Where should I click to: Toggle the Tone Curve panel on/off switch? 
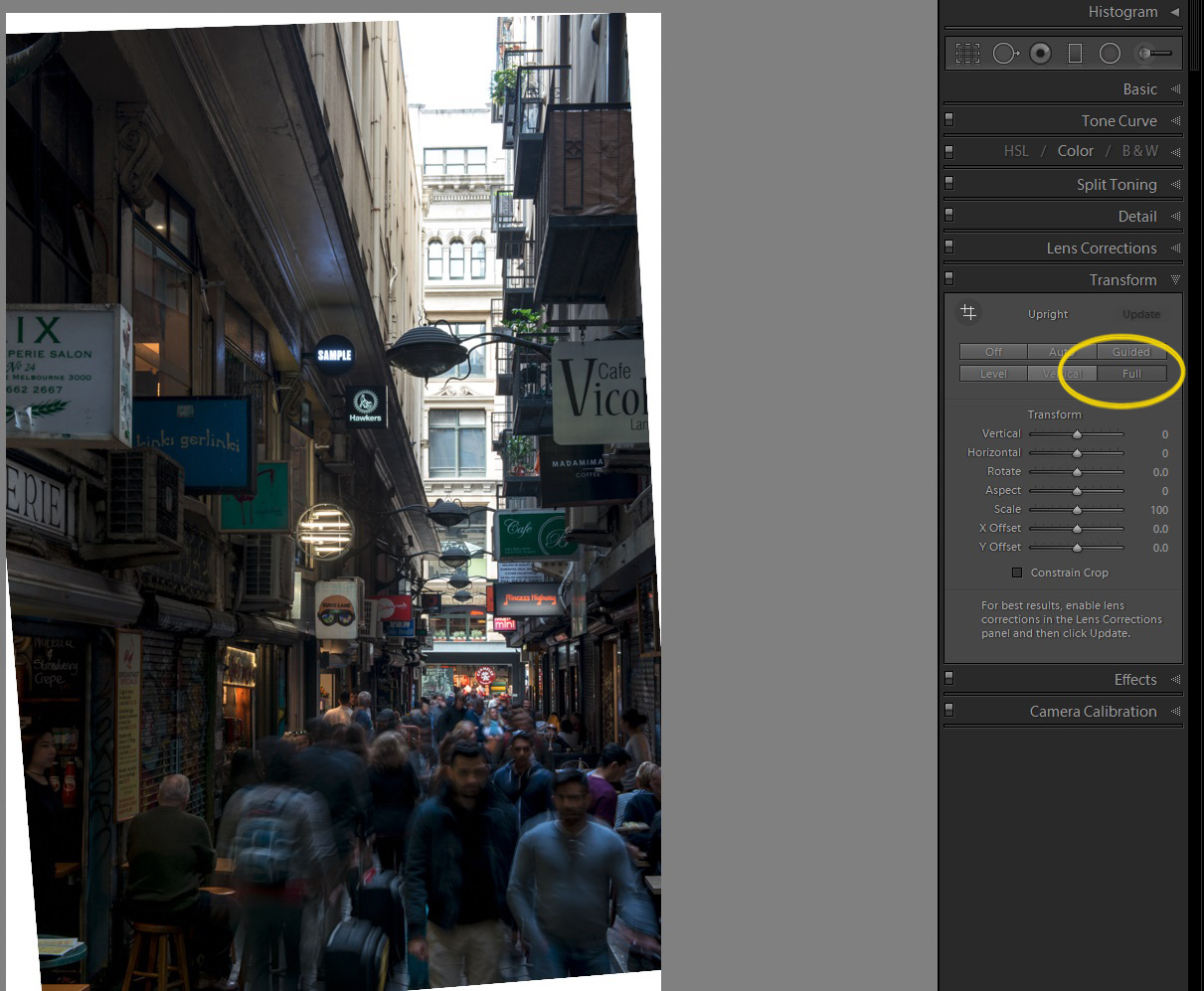[x=949, y=120]
